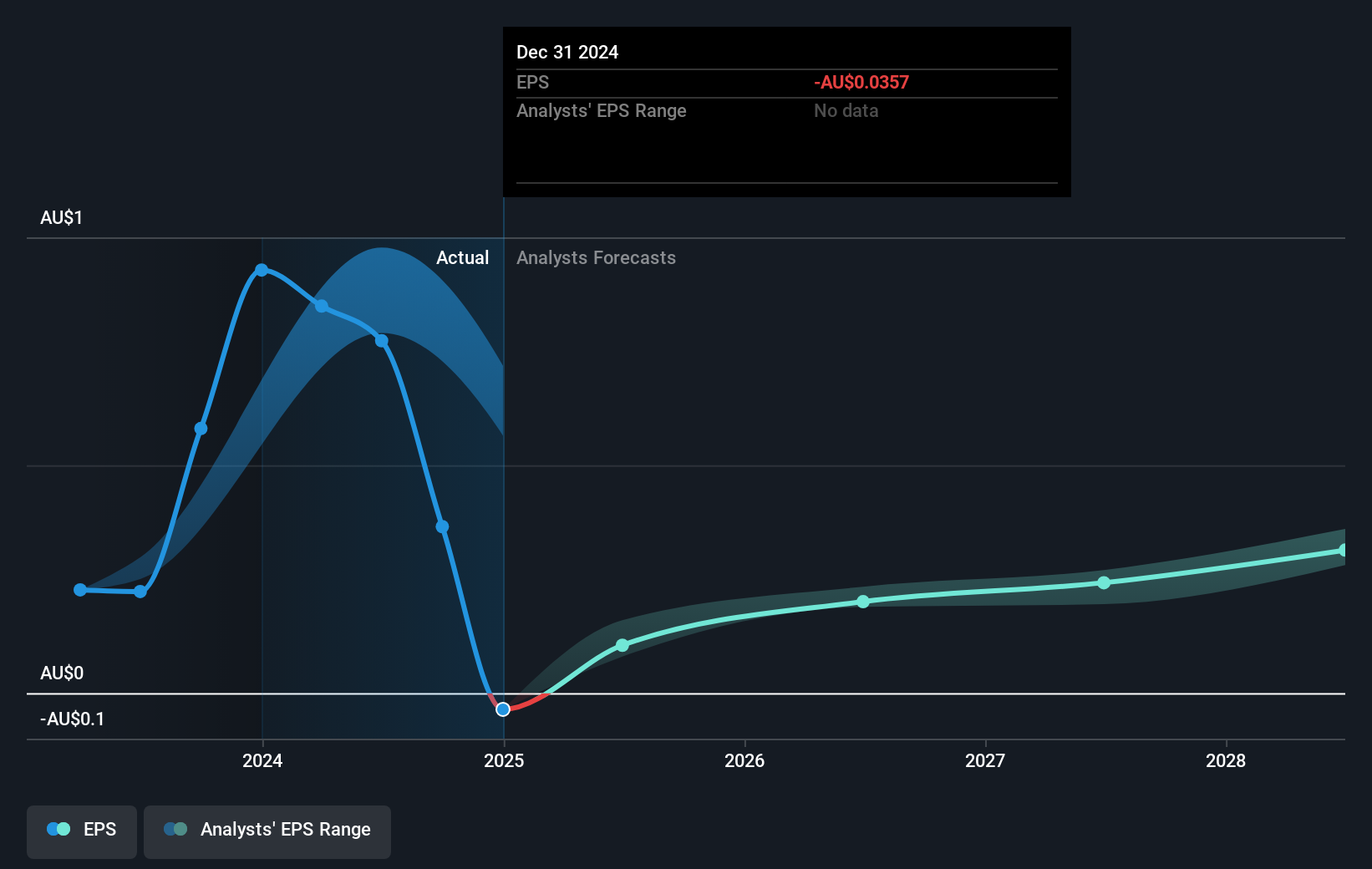Select the highlighted Dec 31 2024 EPS data point
The height and width of the screenshot is (869, 1372).
point(503,709)
